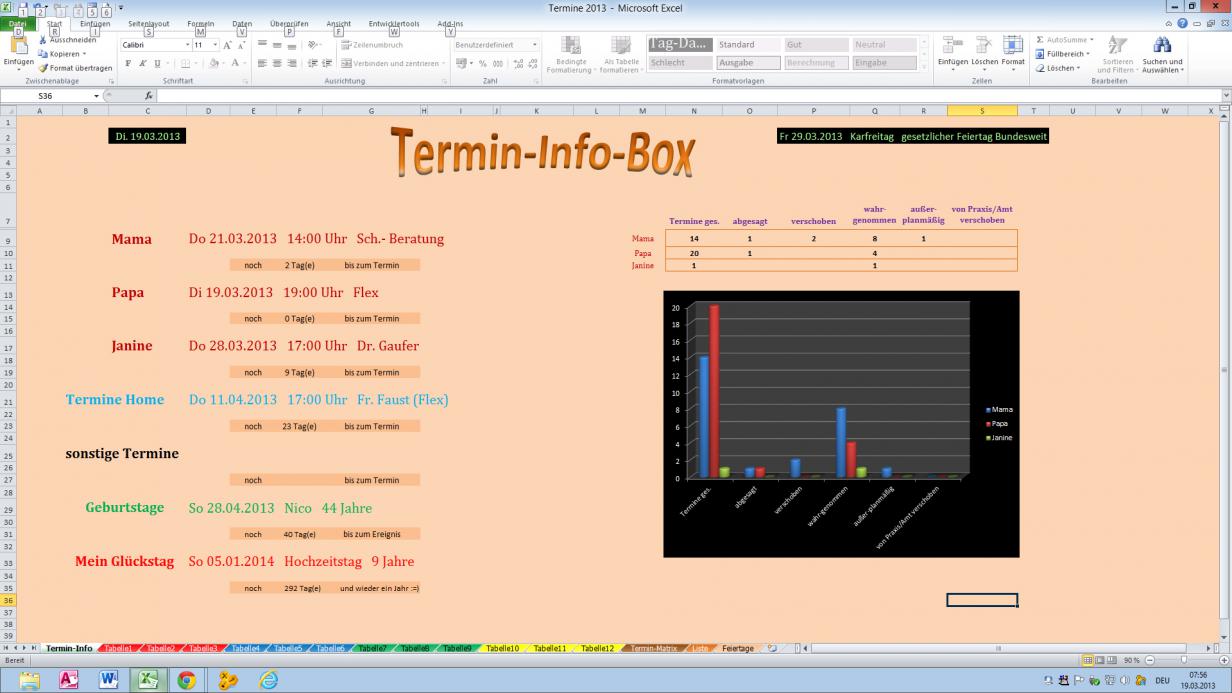Open the Formeln ribbon tab
Viewport: 1232px width, 693px height.
[x=200, y=23]
